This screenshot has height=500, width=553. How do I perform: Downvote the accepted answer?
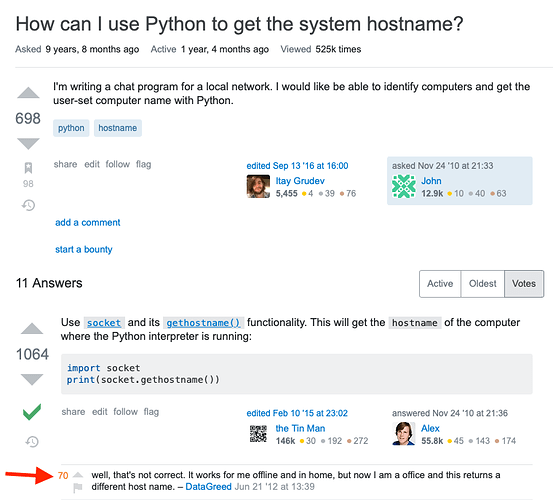point(32,379)
